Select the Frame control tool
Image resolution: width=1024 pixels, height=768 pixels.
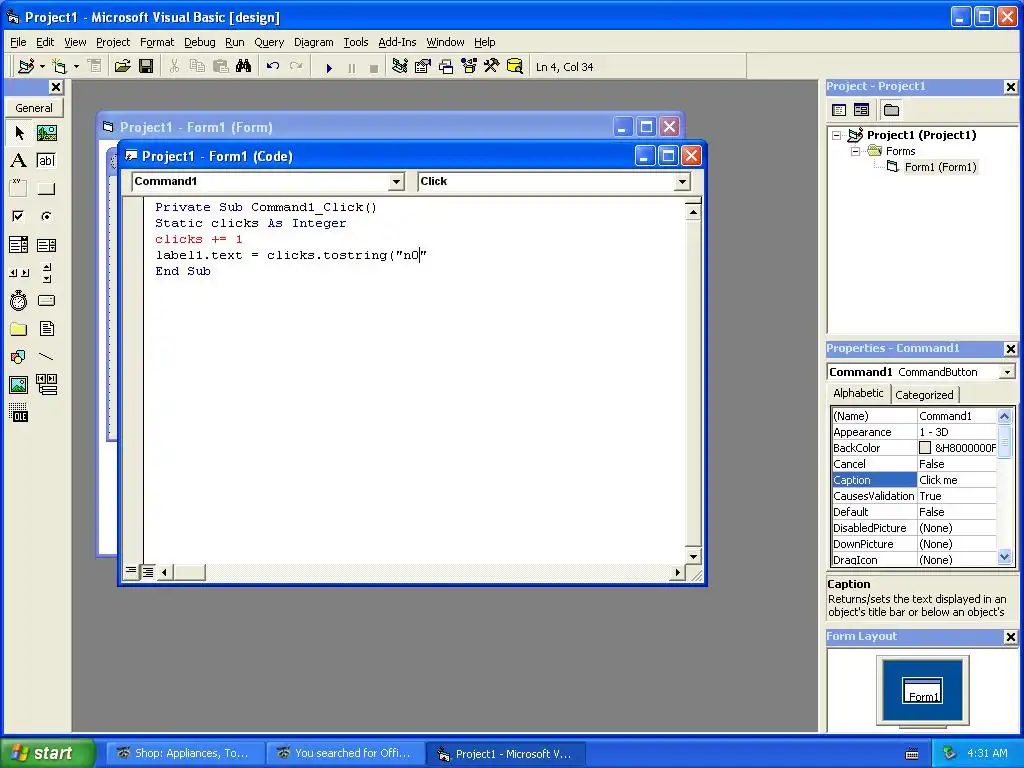pyautogui.click(x=19, y=189)
